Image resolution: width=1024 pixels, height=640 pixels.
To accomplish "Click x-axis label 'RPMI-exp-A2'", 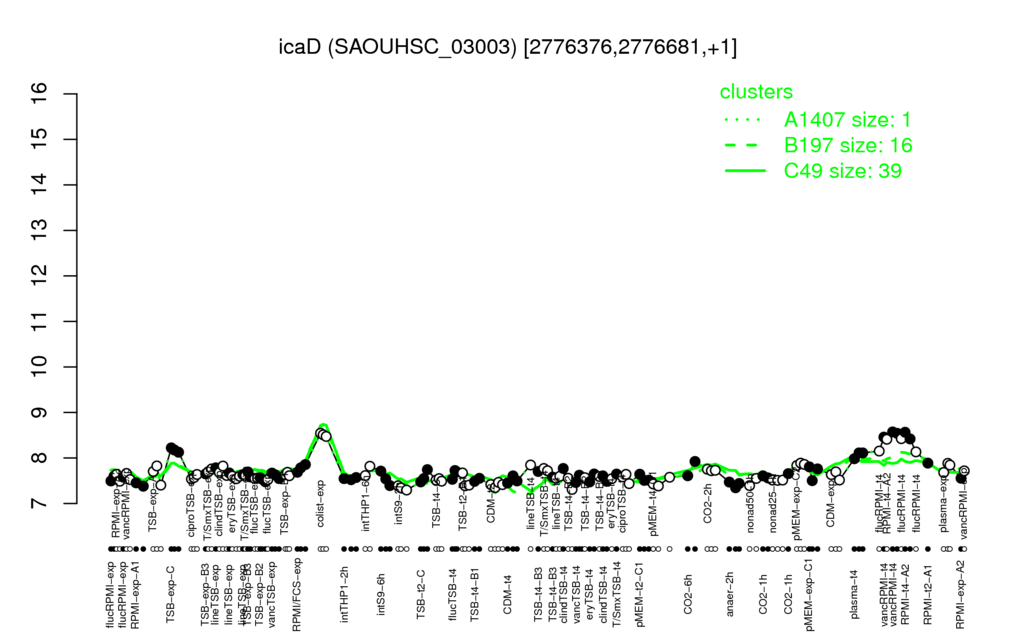I will 959,594.
